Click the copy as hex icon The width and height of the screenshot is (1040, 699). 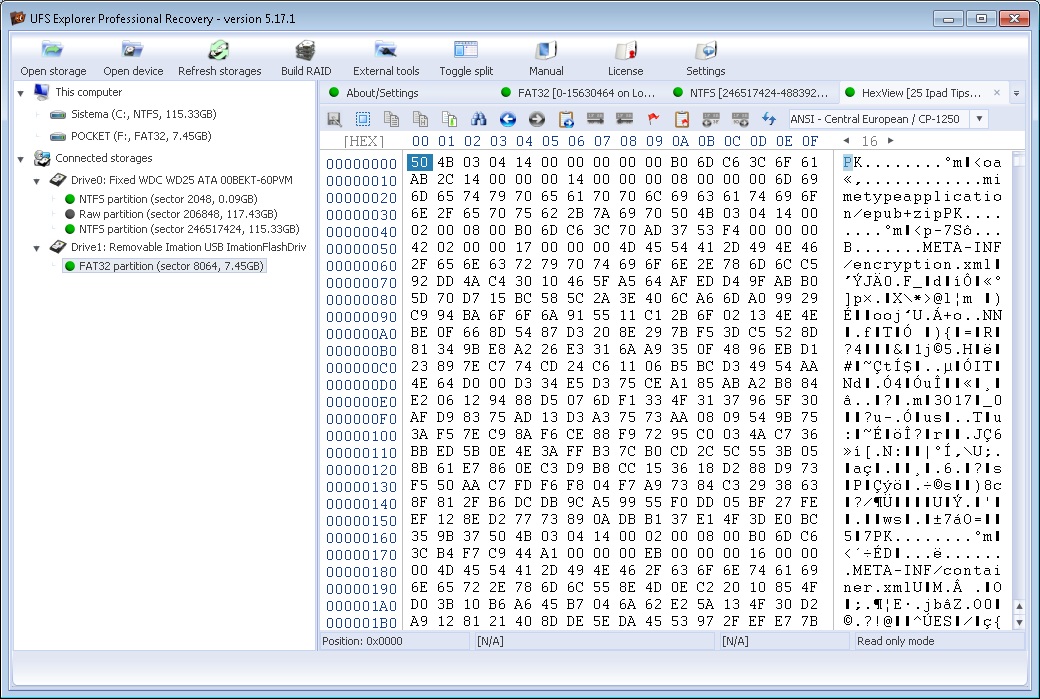pos(420,119)
